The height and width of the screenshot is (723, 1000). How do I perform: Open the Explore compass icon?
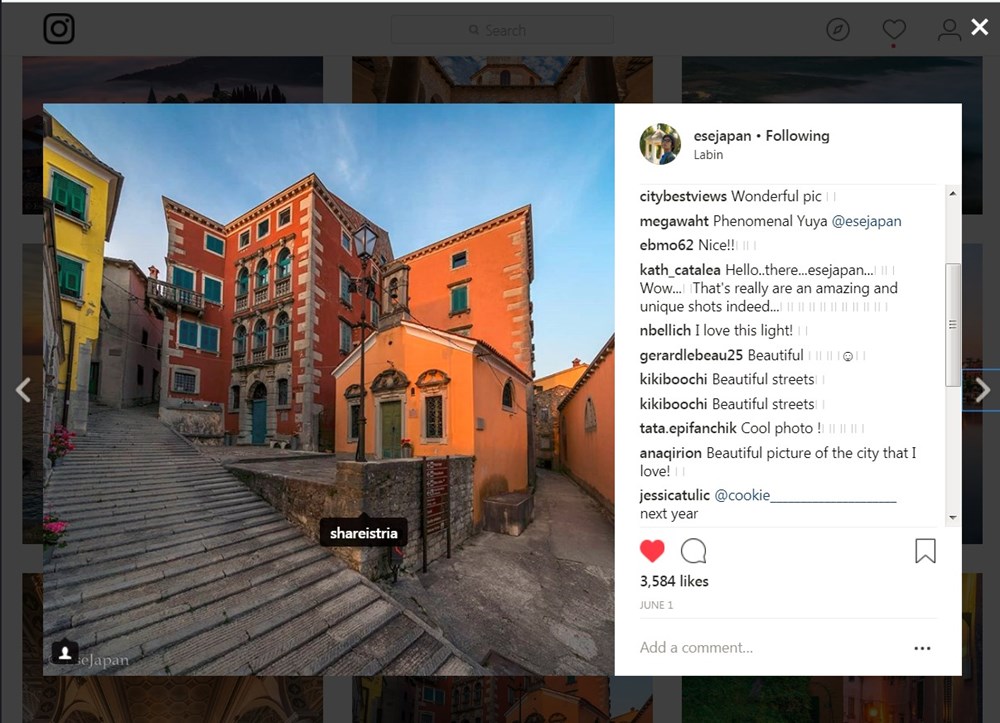click(838, 30)
